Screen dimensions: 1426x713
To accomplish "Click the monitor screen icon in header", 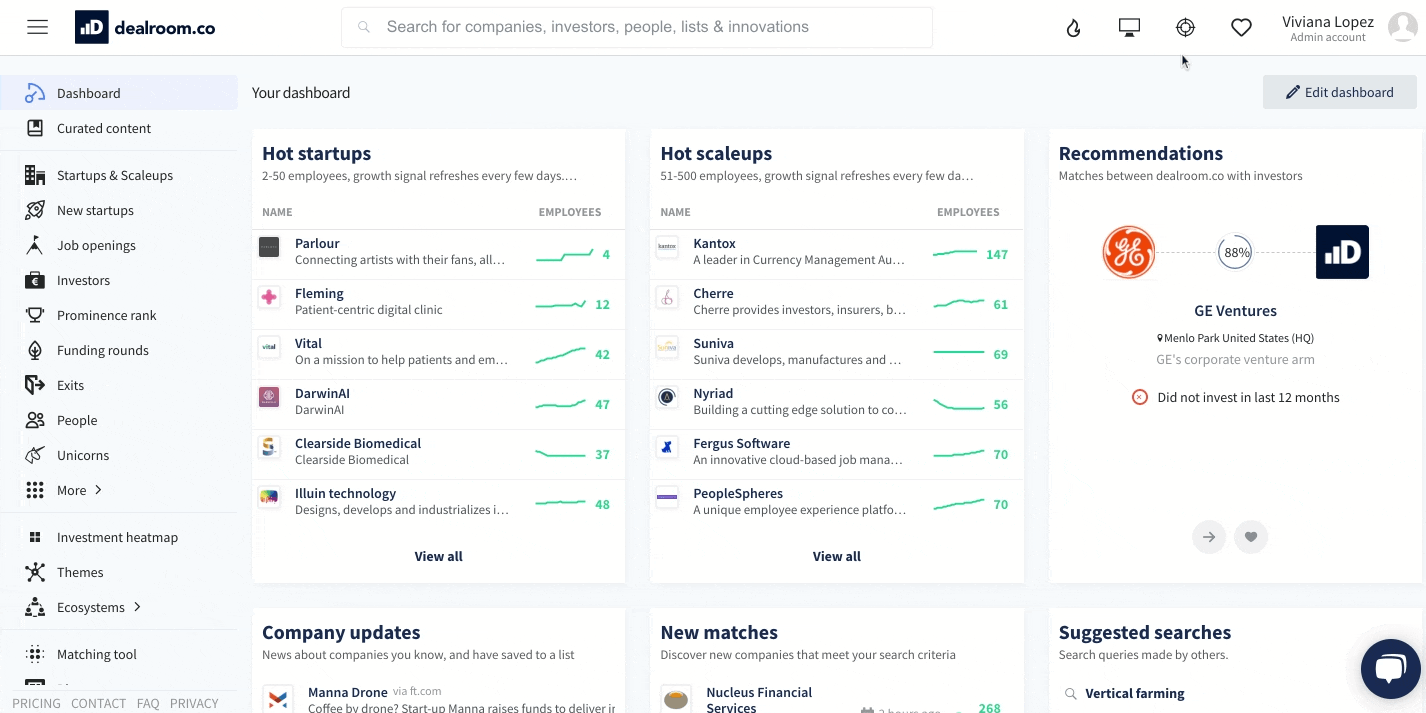I will point(1129,28).
